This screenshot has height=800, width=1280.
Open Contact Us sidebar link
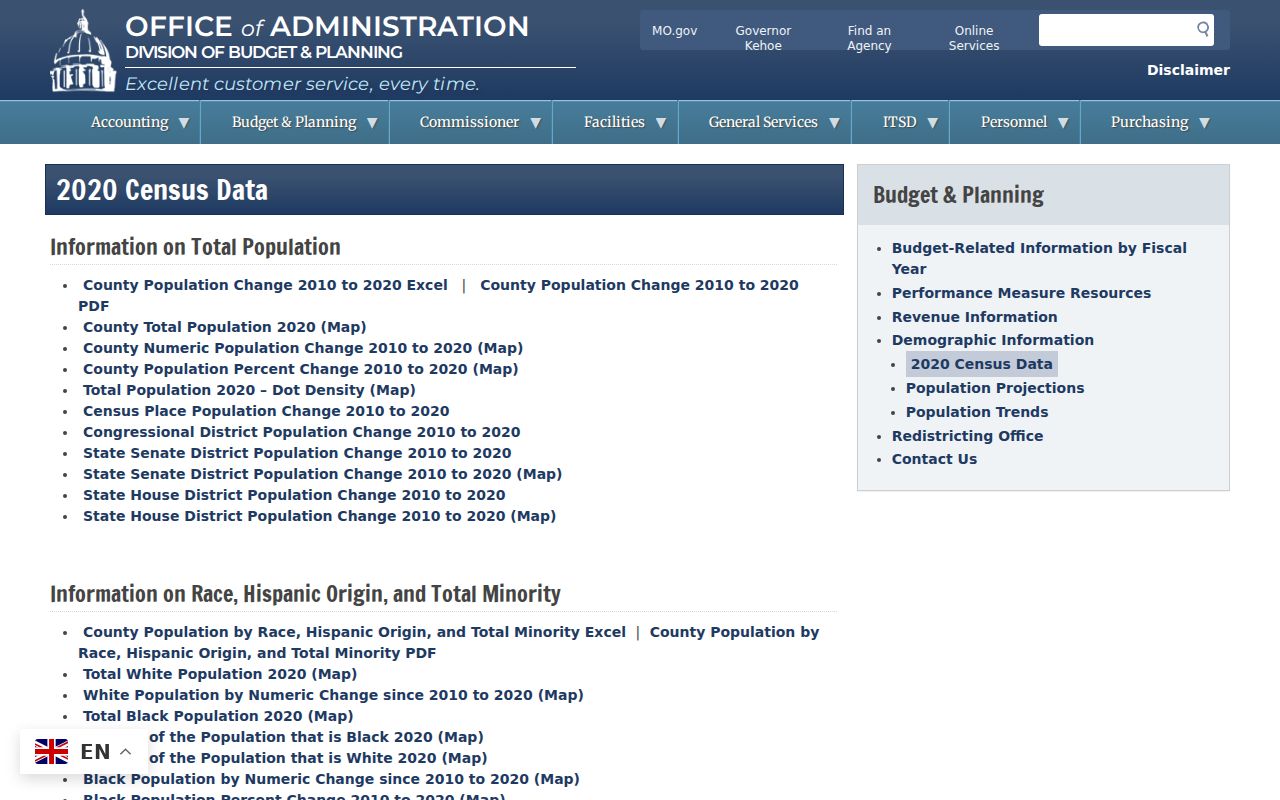pos(934,459)
